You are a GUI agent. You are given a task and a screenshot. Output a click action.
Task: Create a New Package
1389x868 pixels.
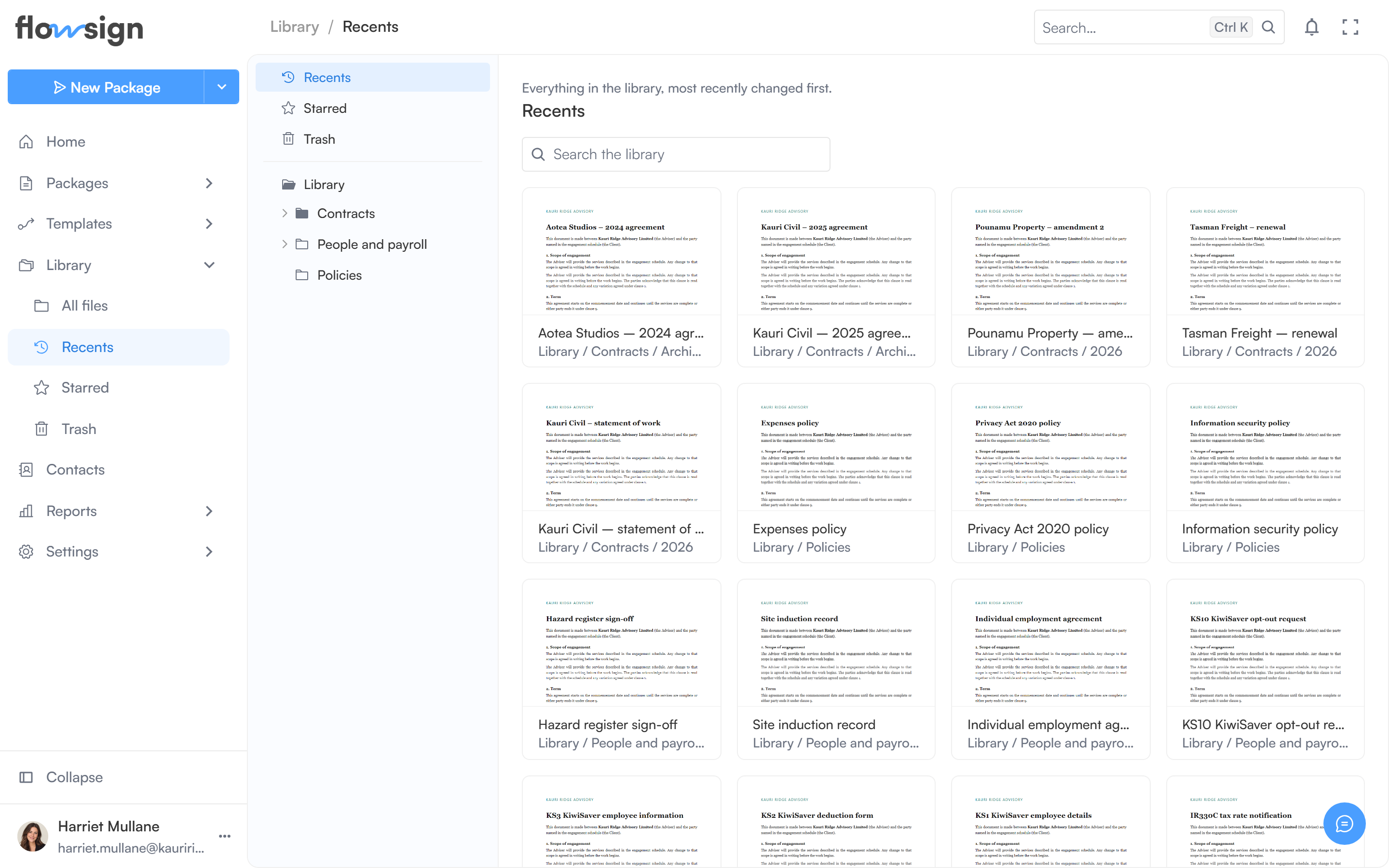coord(106,87)
